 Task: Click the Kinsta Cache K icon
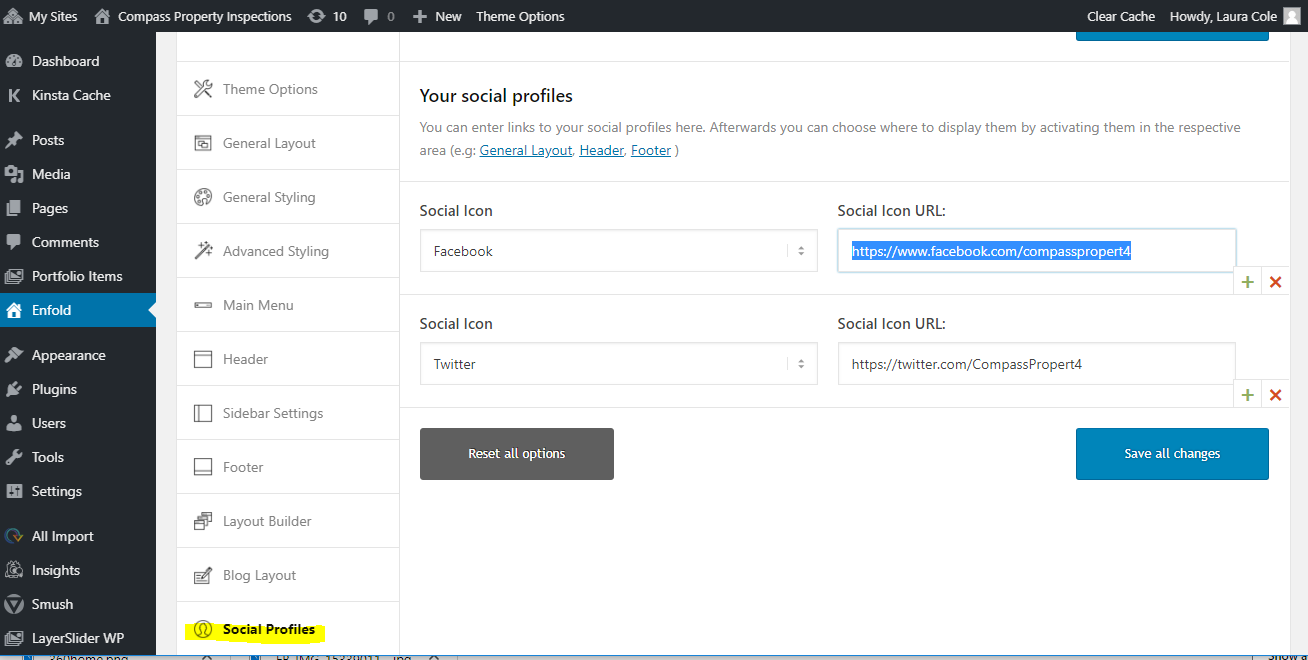[14, 95]
